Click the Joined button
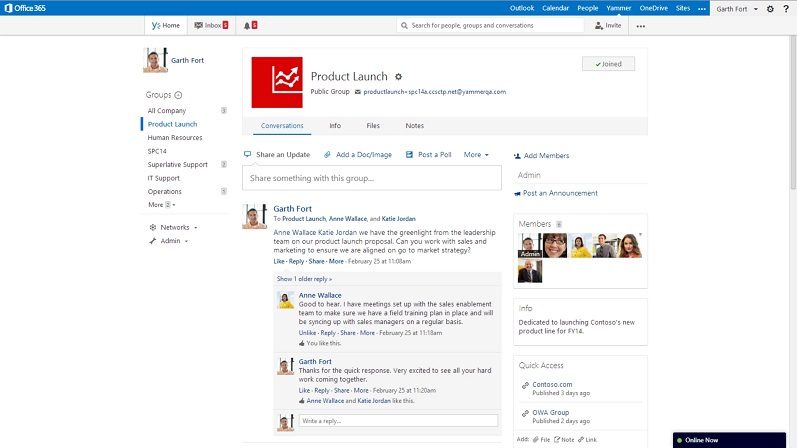Screen dimensions: 797x448 click(608, 64)
